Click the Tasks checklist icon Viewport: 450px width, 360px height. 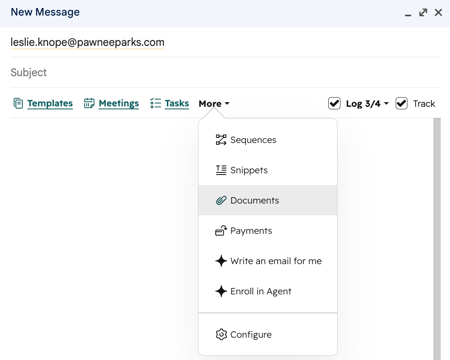155,103
